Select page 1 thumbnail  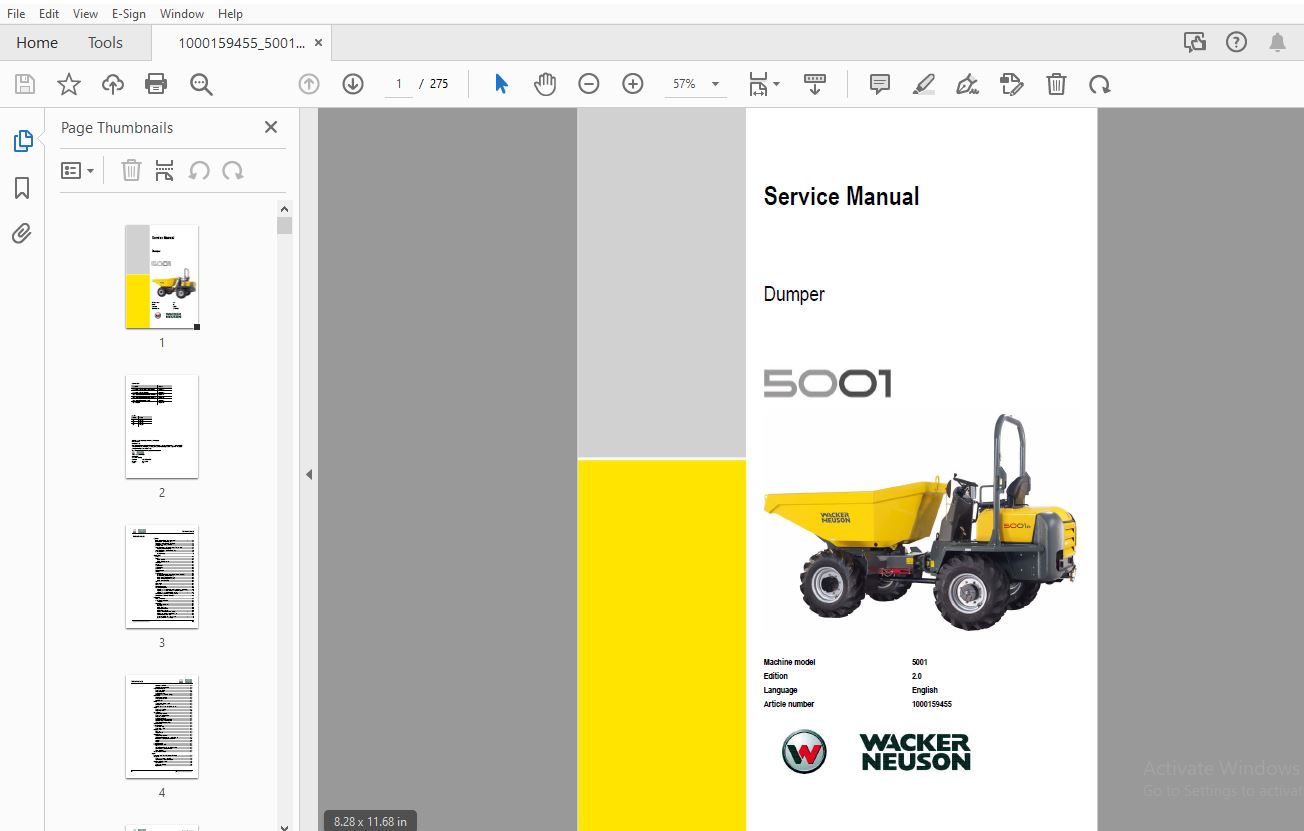pos(162,277)
